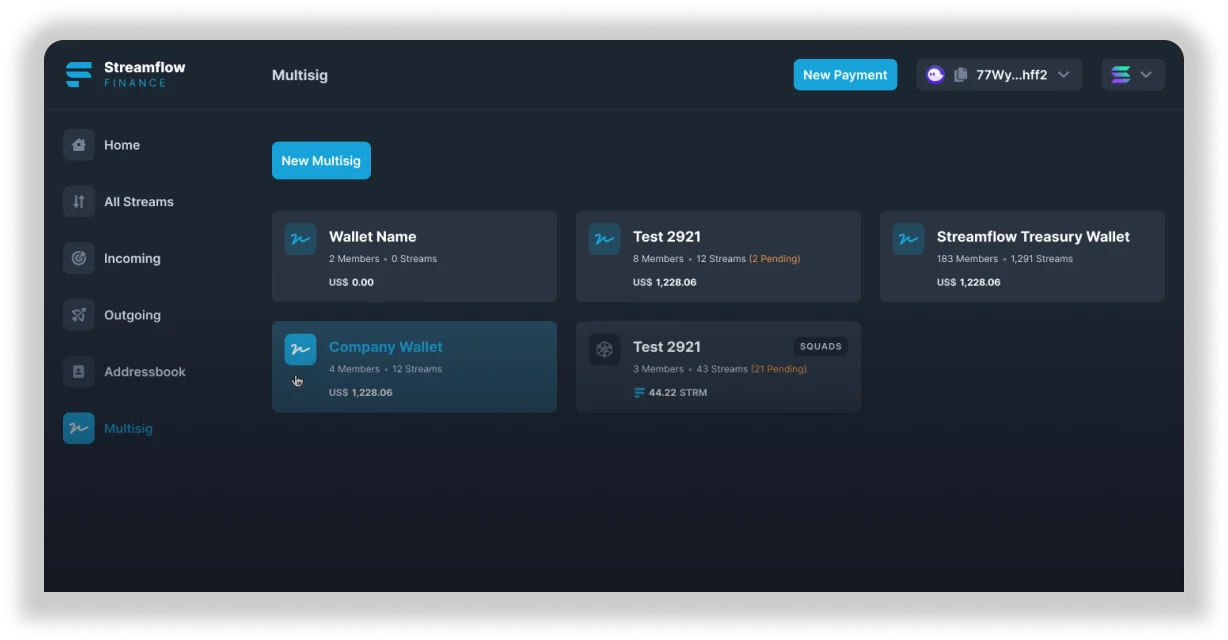Click the "8 Members" text
1228x640 pixels.
[x=659, y=259]
